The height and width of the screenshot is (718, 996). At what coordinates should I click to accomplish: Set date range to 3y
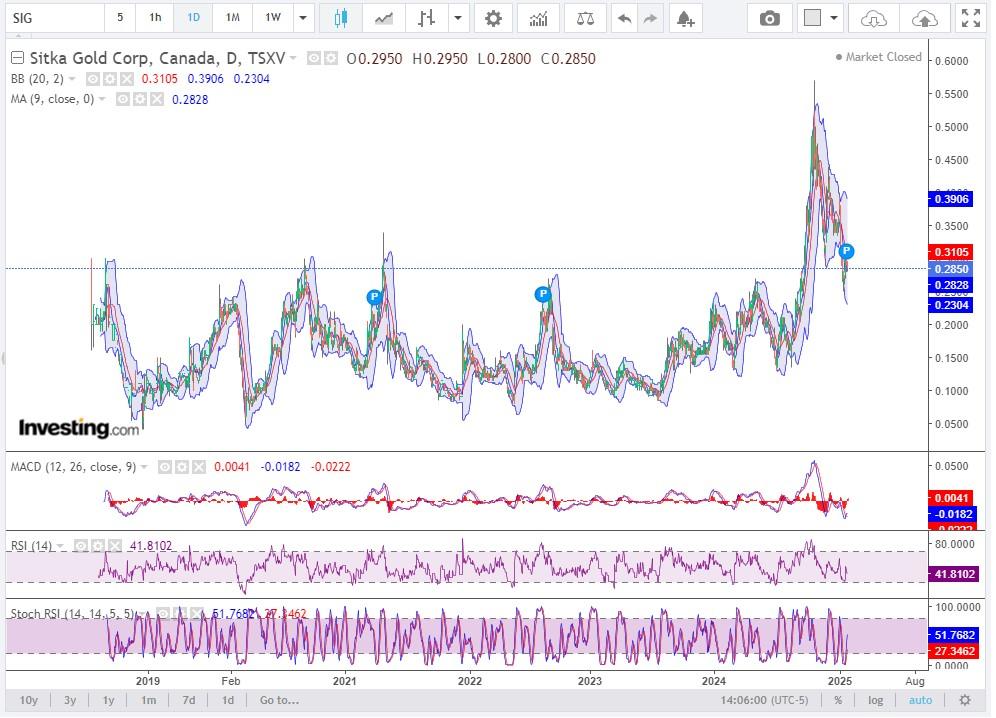[x=70, y=700]
